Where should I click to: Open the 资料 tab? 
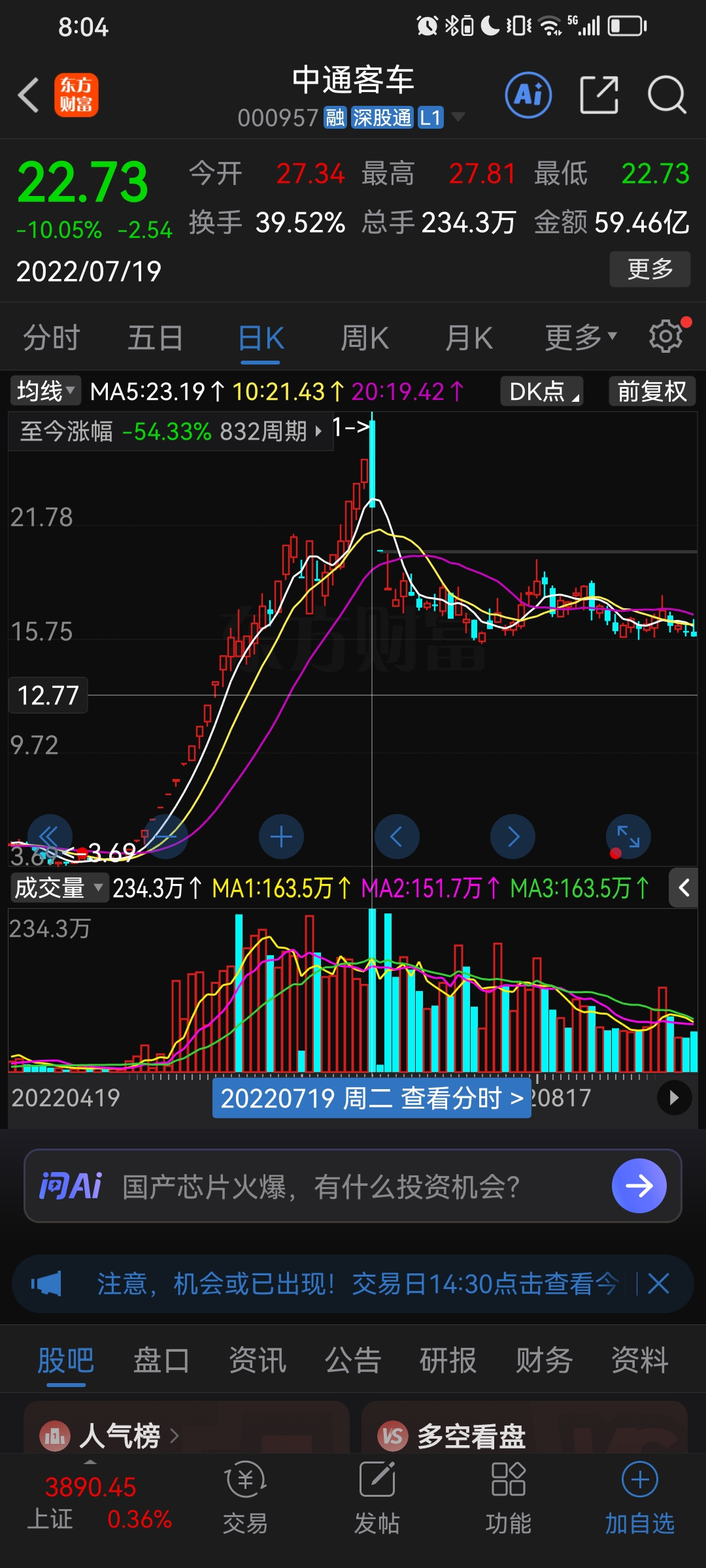pos(640,1361)
